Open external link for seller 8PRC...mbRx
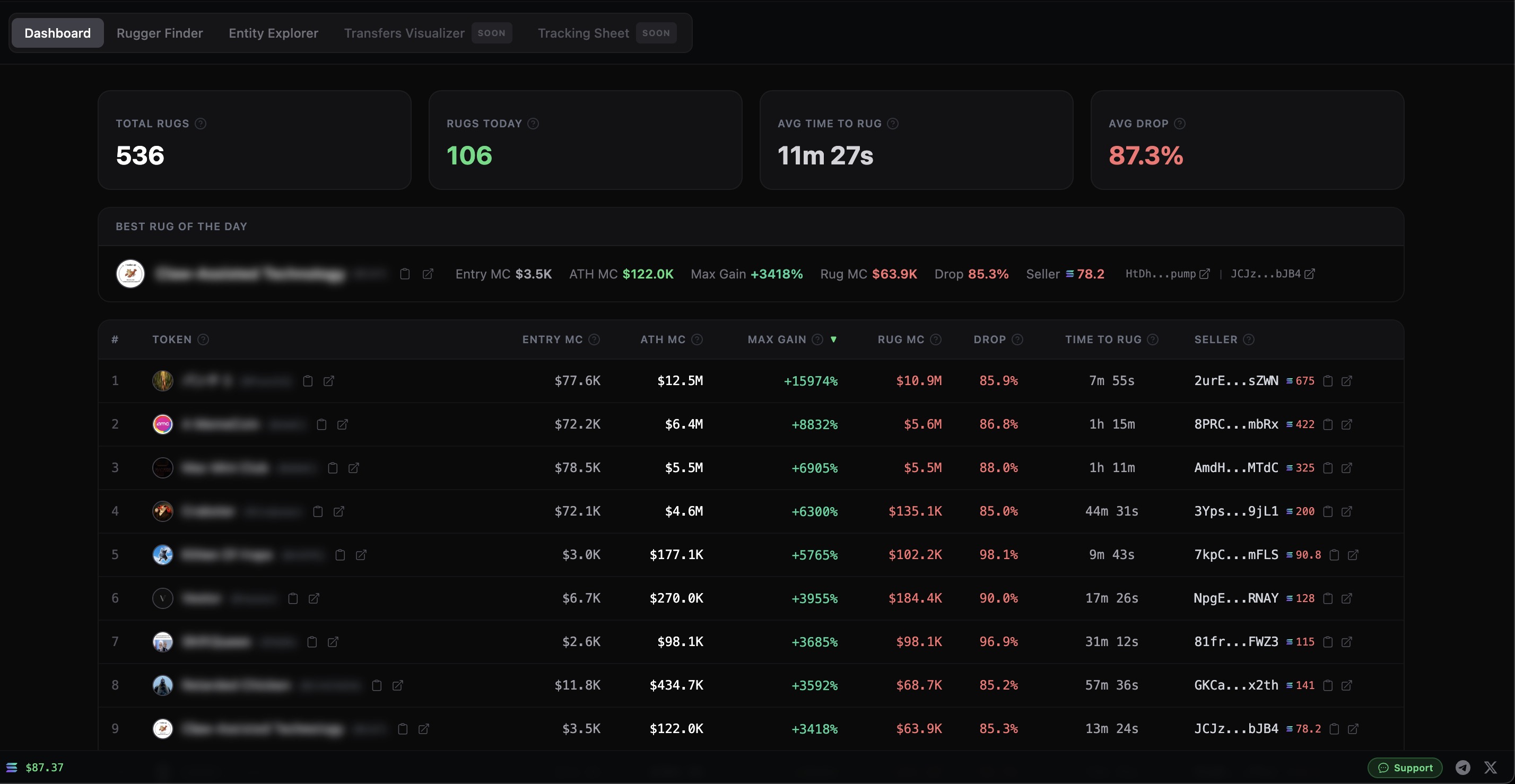 [x=1347, y=425]
